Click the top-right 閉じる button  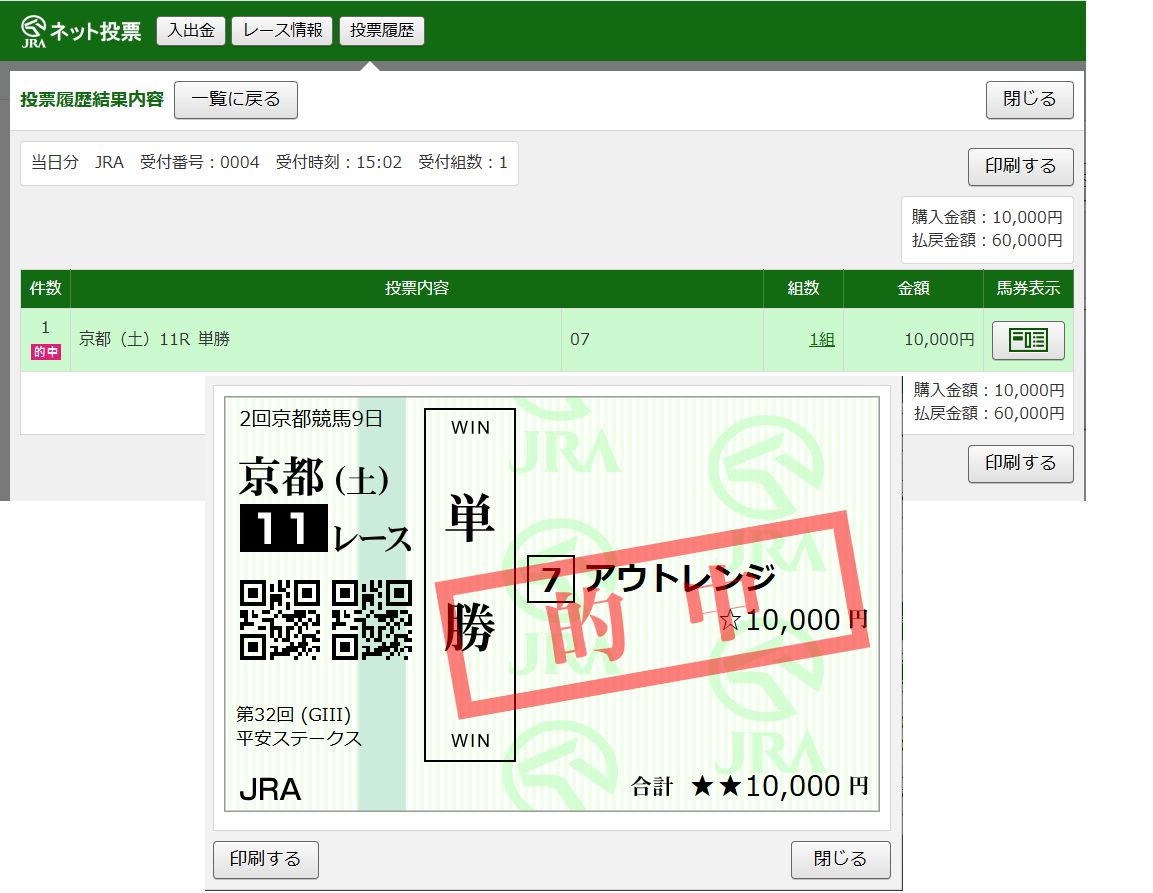(1029, 99)
